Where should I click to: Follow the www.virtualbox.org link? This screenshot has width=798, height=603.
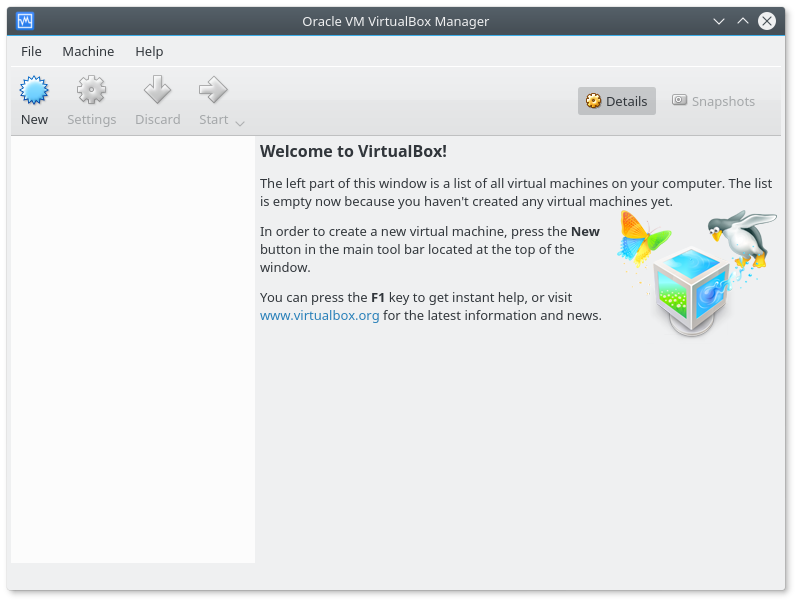coord(319,315)
